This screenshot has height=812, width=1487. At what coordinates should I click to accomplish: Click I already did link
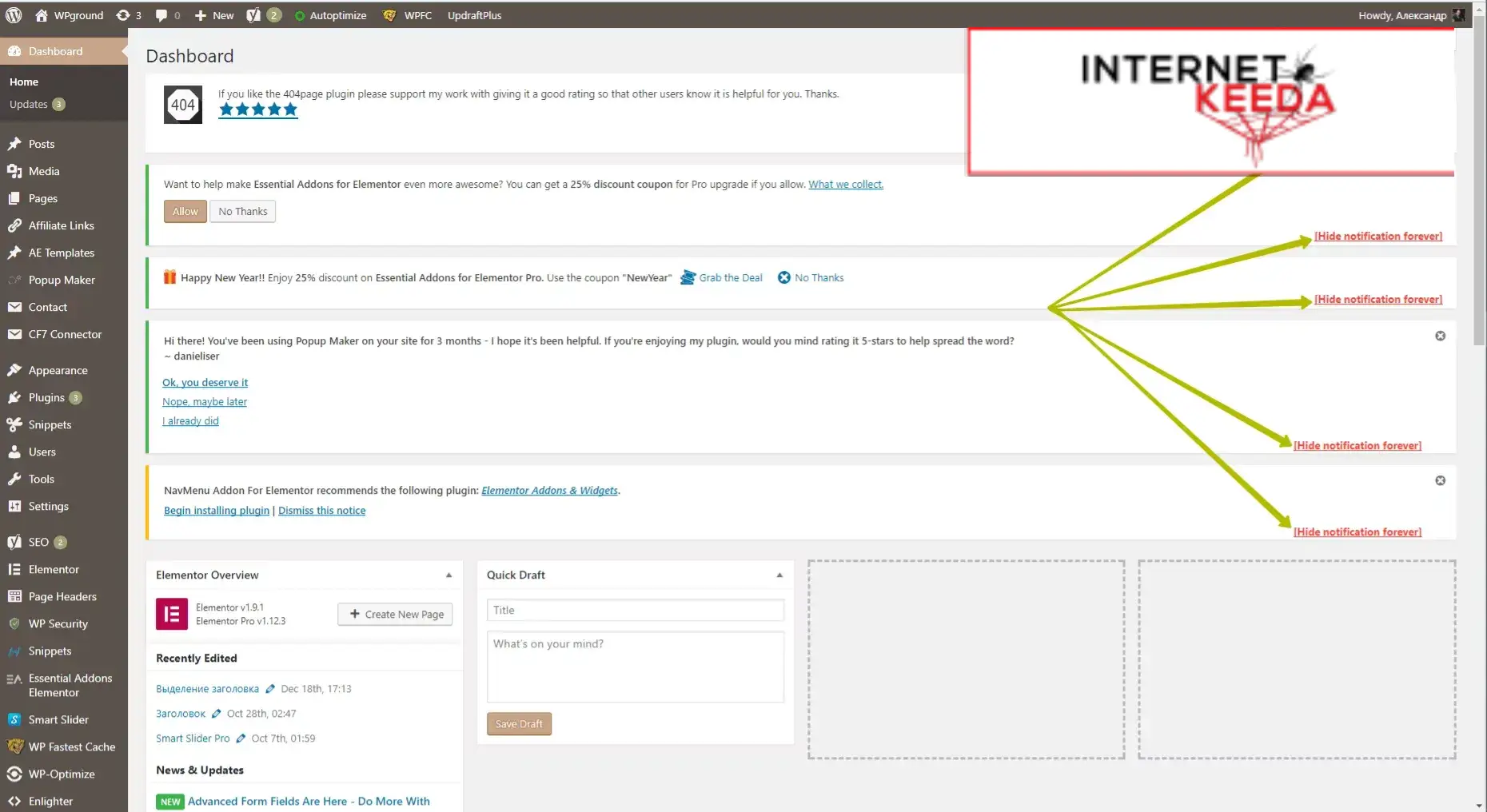coord(190,420)
